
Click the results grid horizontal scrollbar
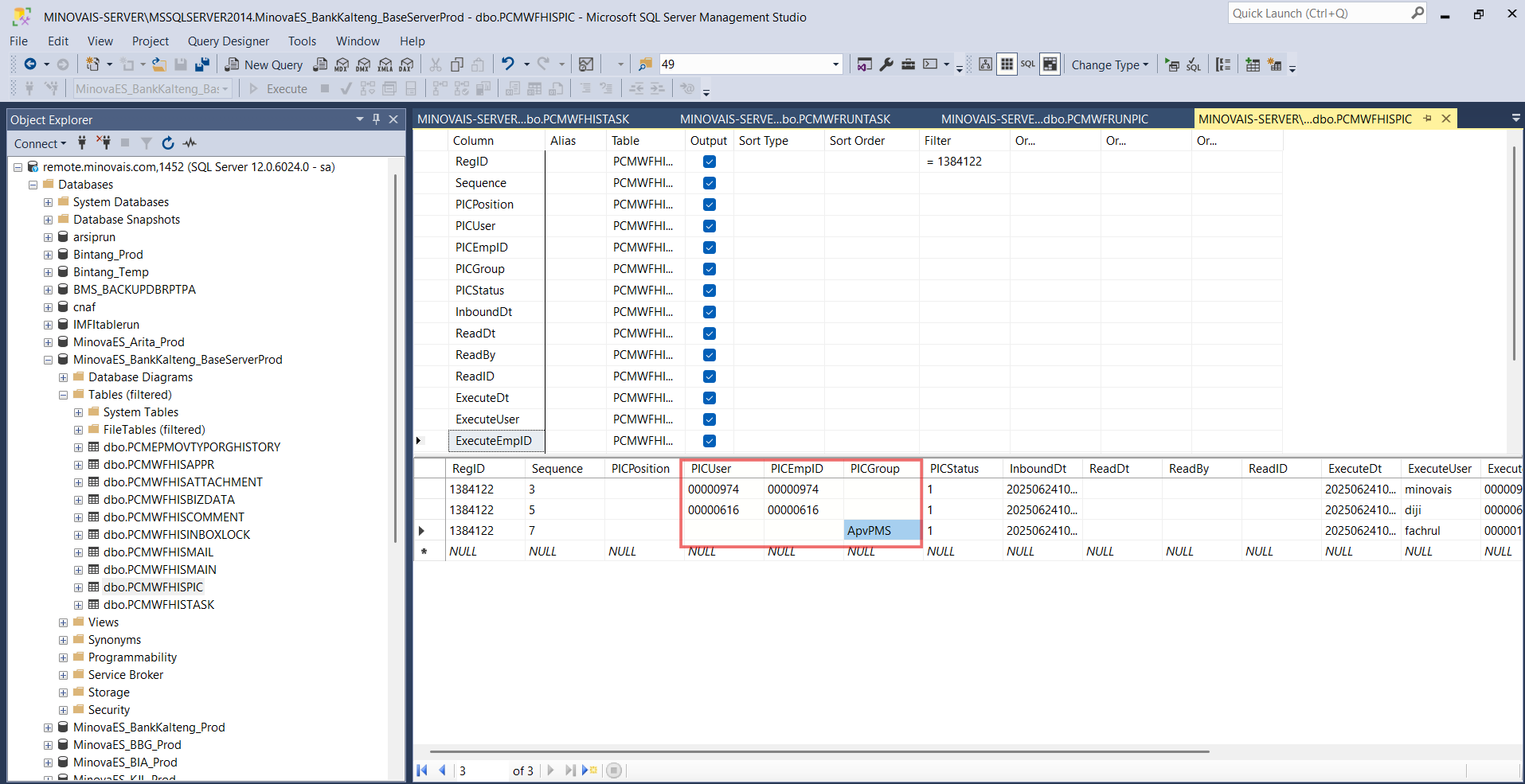pyautogui.click(x=819, y=751)
